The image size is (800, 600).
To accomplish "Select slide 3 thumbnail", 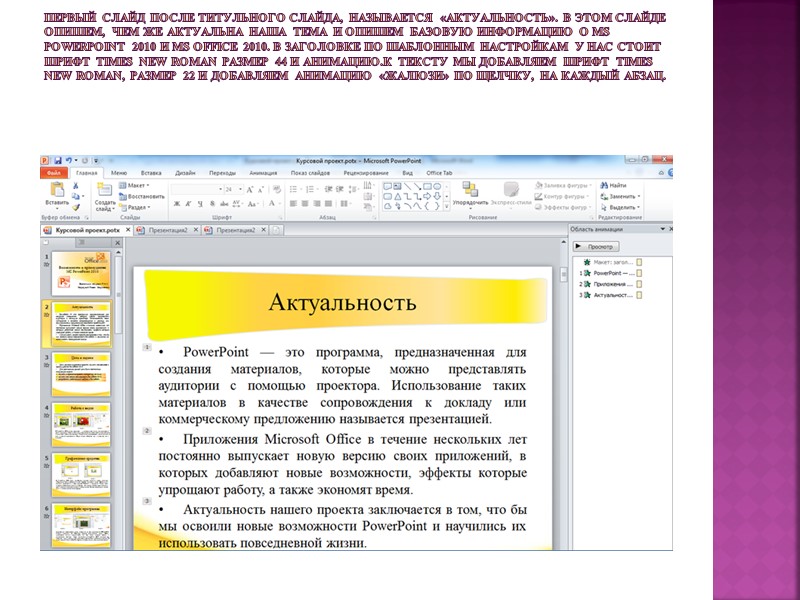I will (x=81, y=374).
